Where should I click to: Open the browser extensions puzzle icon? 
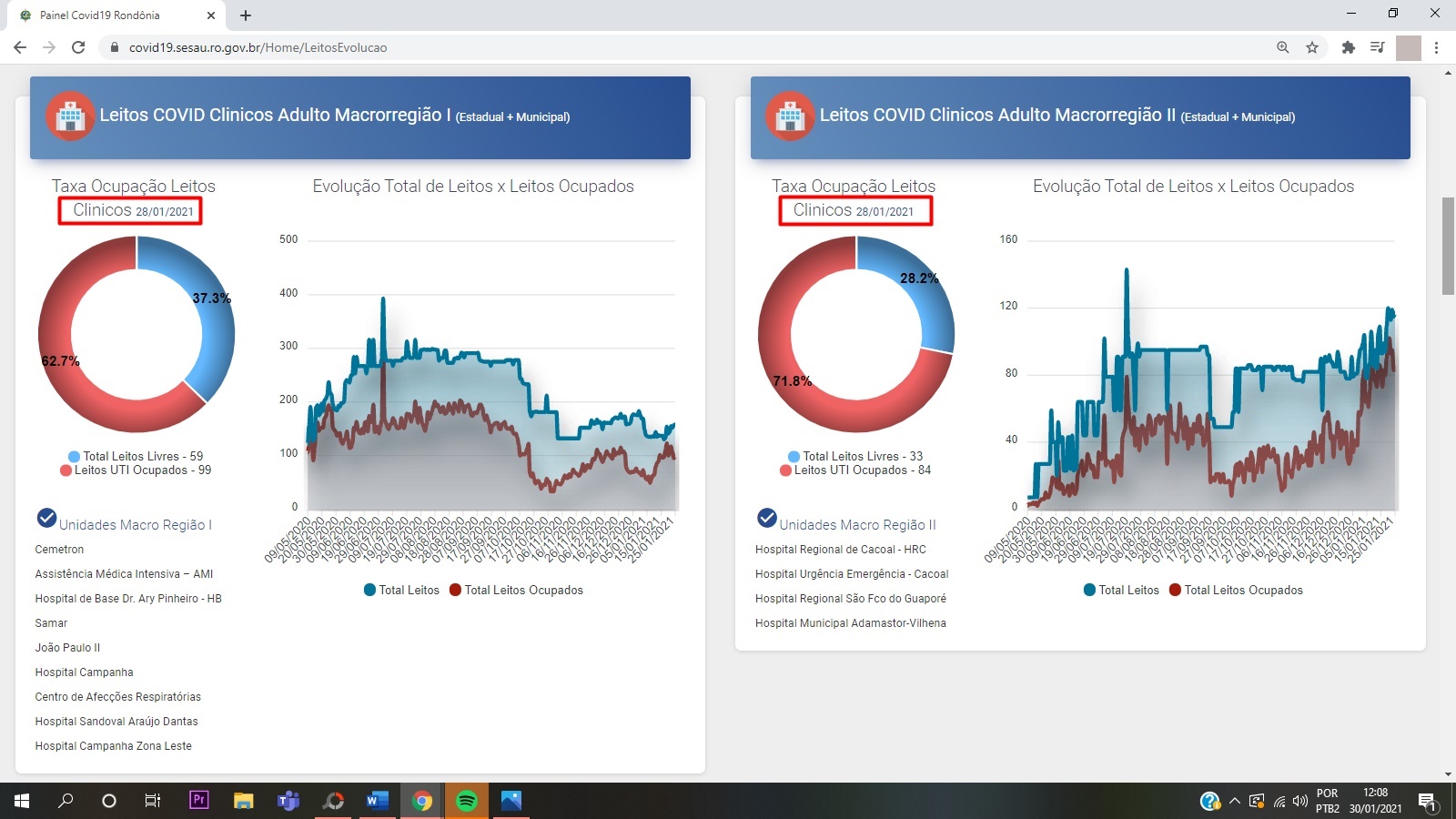point(1349,47)
